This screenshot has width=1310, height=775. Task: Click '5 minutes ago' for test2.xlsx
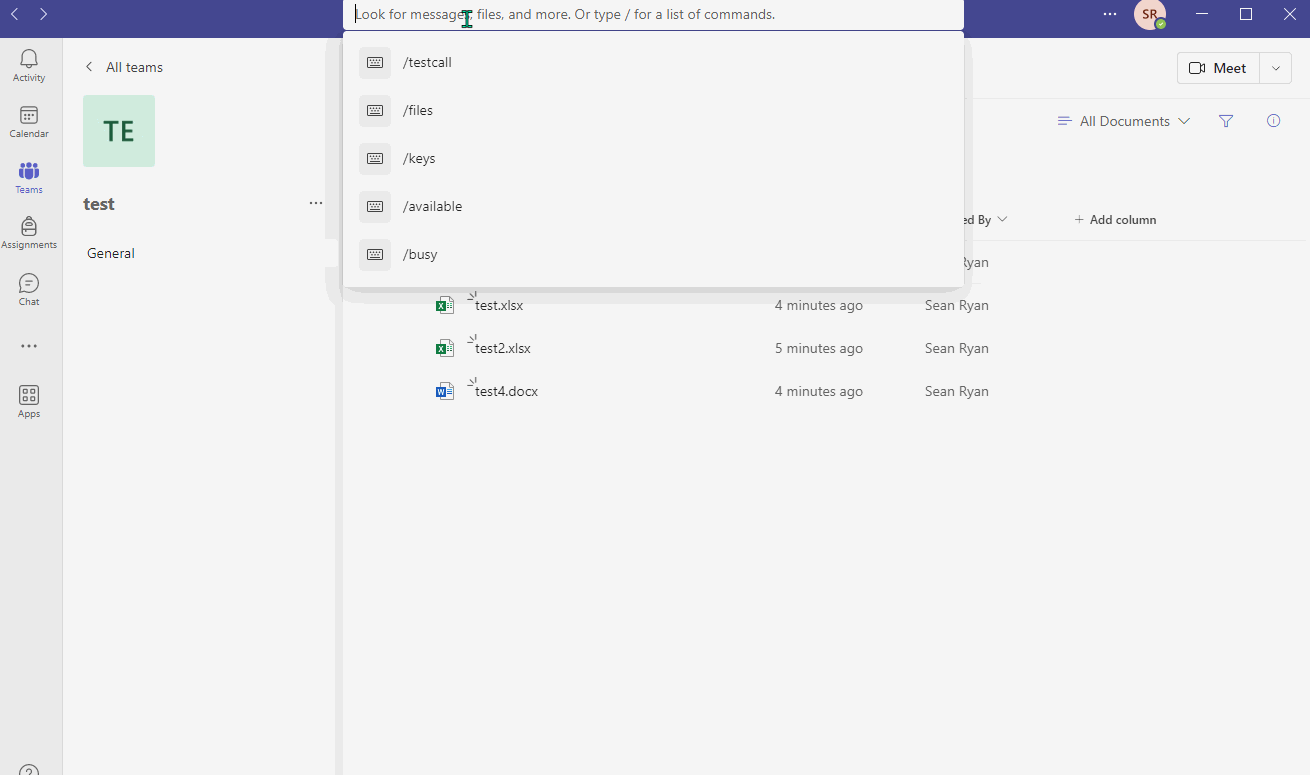coord(819,348)
